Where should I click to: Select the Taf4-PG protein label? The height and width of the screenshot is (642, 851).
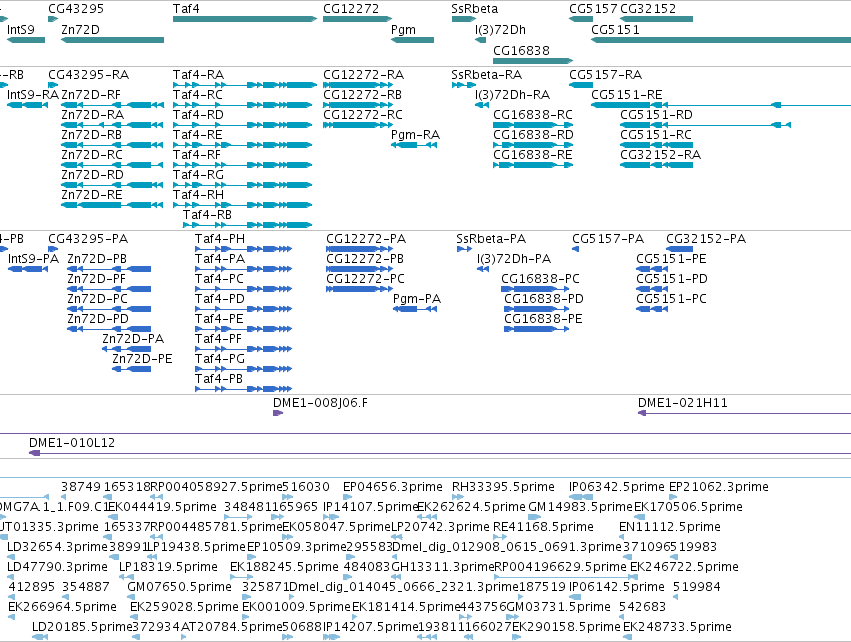coord(220,359)
